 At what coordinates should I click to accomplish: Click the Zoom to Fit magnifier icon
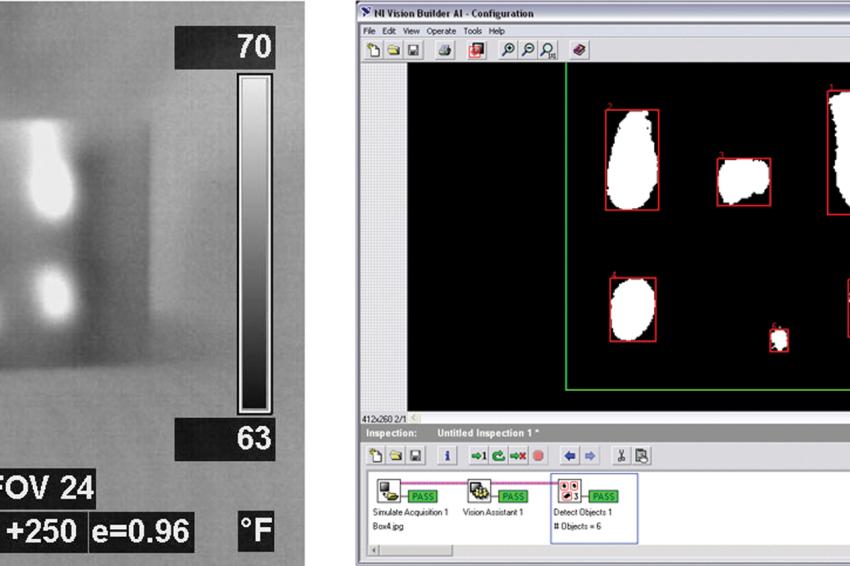548,50
